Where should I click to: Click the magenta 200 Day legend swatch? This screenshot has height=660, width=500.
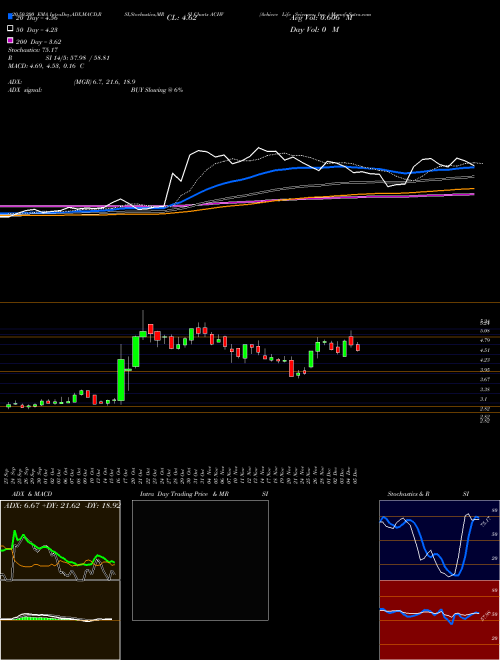click(10, 40)
